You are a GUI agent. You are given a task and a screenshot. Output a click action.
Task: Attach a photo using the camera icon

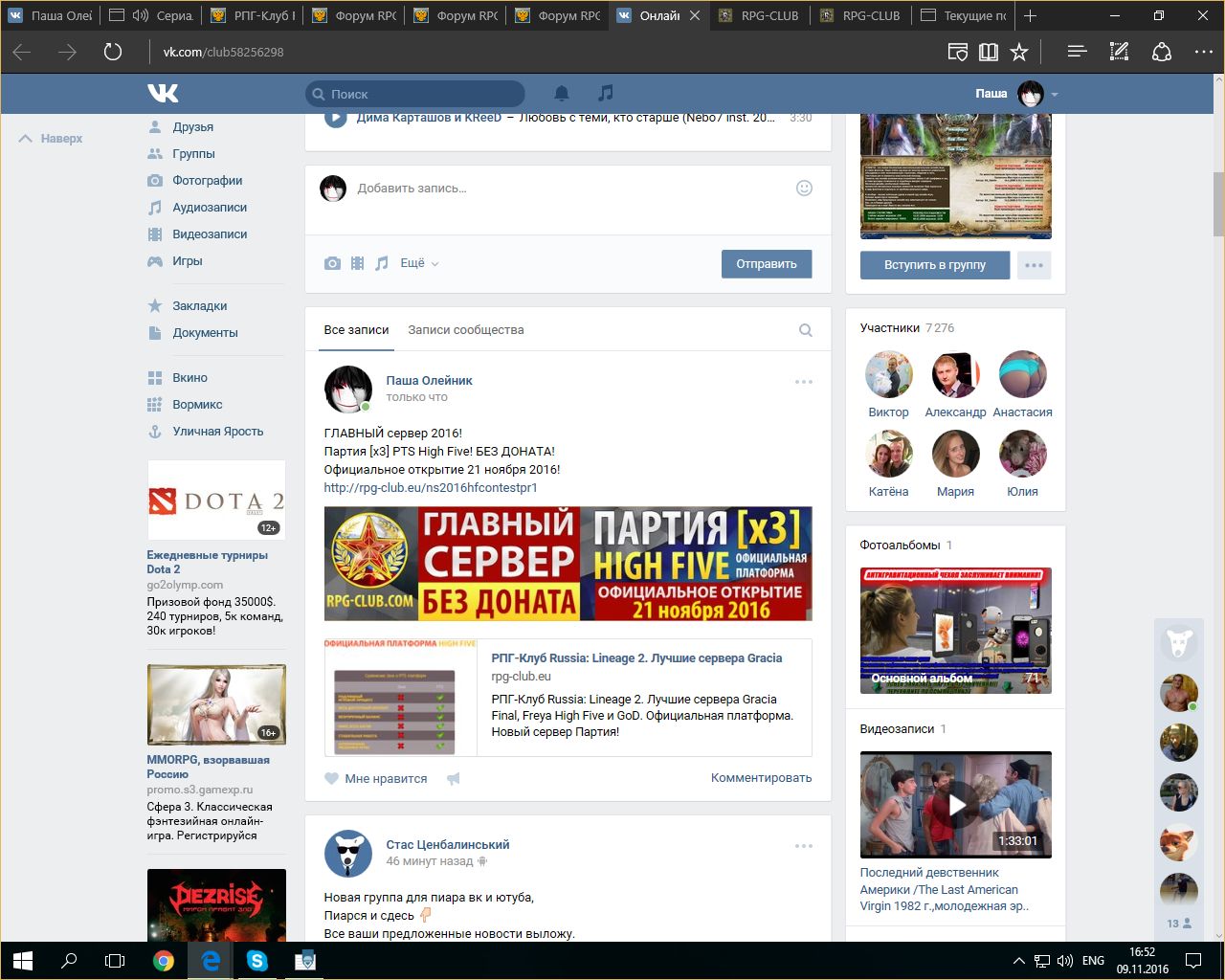coord(332,263)
